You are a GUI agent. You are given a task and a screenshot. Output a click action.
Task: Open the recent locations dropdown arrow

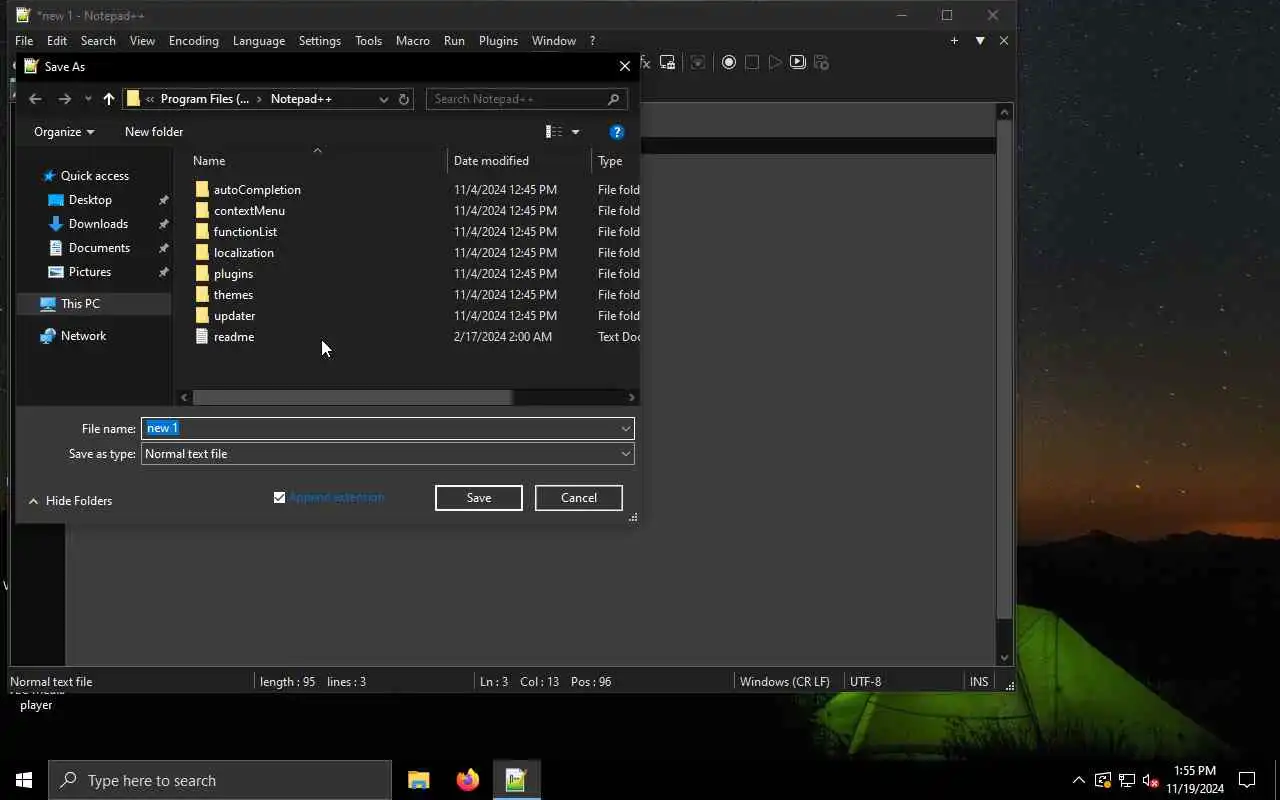[88, 99]
